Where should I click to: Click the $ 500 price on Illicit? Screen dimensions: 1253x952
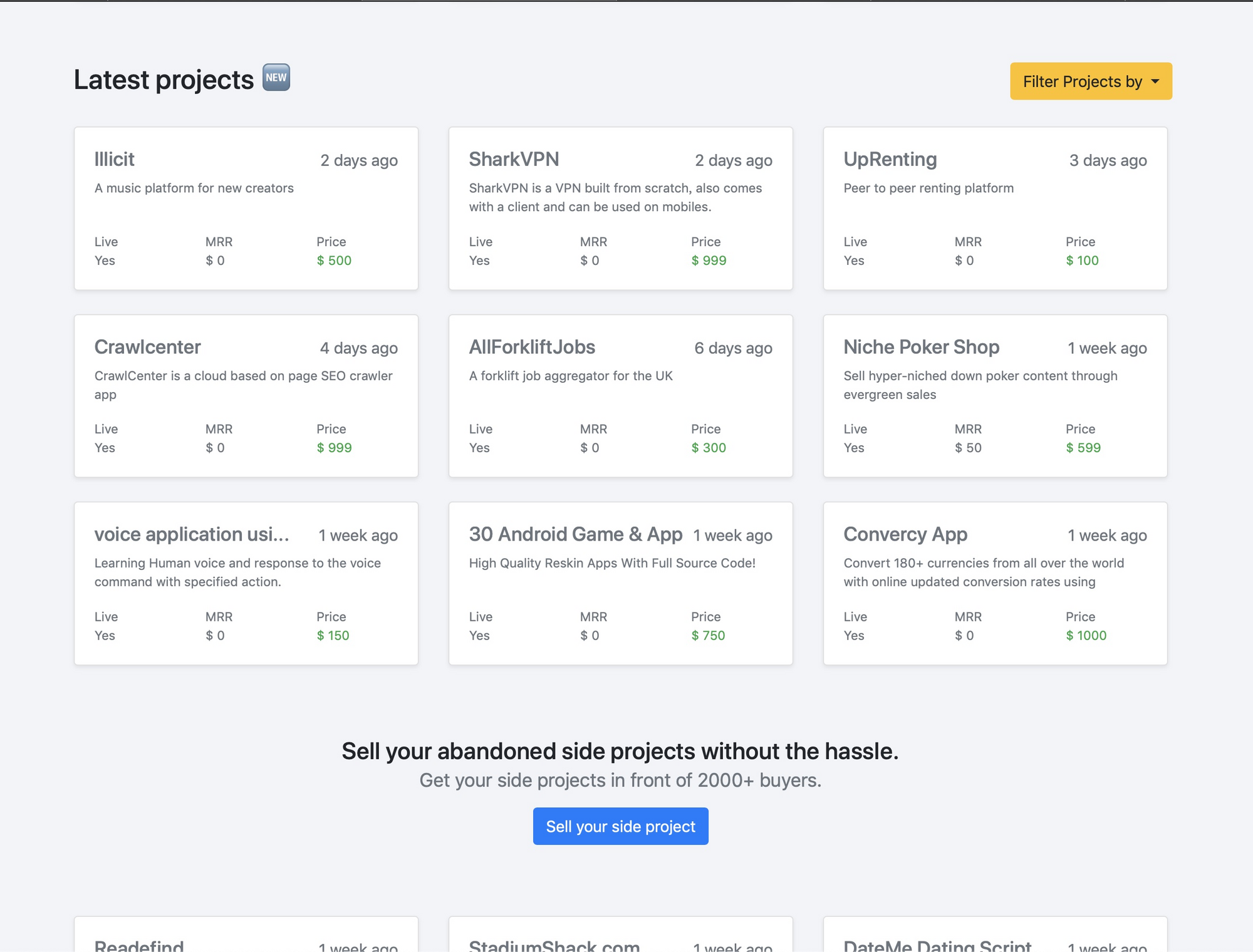pos(334,261)
